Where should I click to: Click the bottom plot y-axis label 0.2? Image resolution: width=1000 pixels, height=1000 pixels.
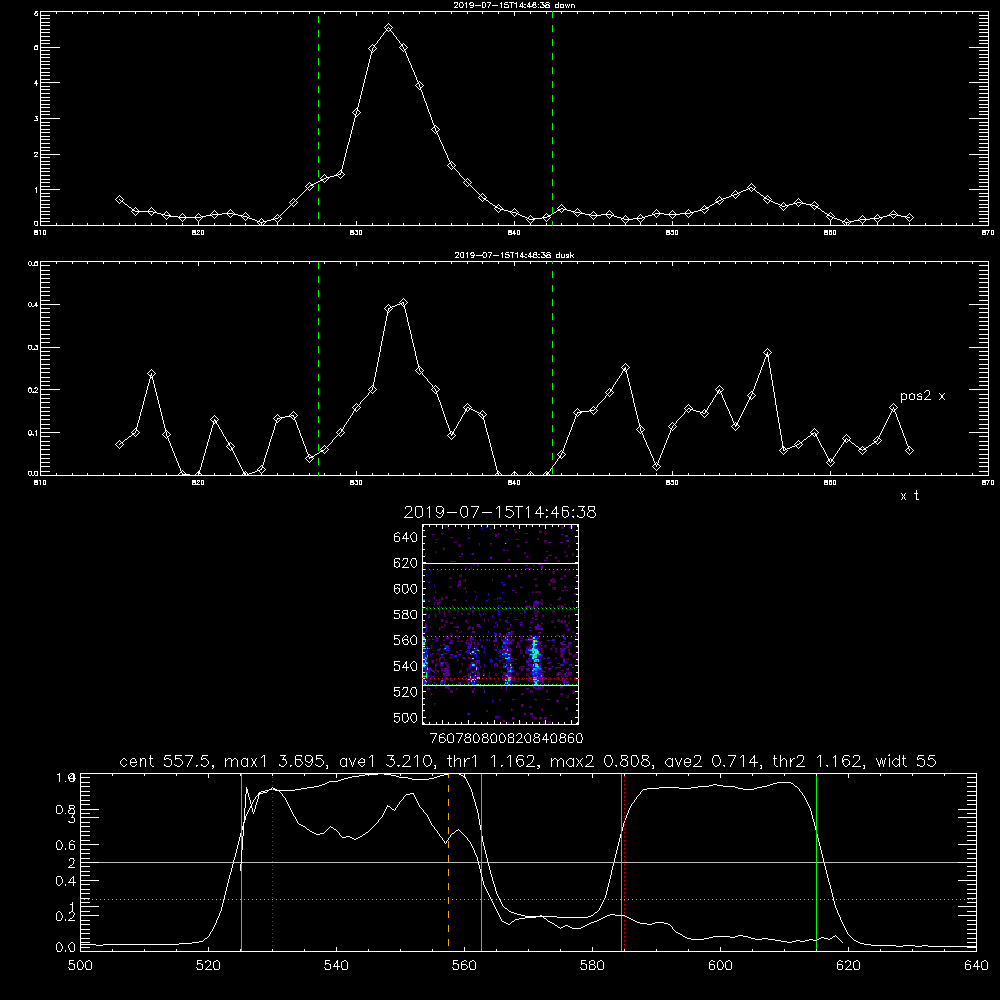(66, 916)
